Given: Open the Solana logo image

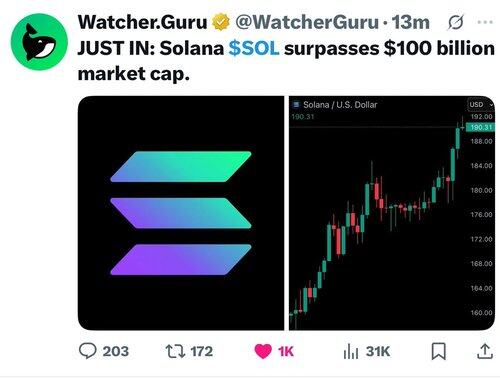Looking at the screenshot, I should point(181,213).
